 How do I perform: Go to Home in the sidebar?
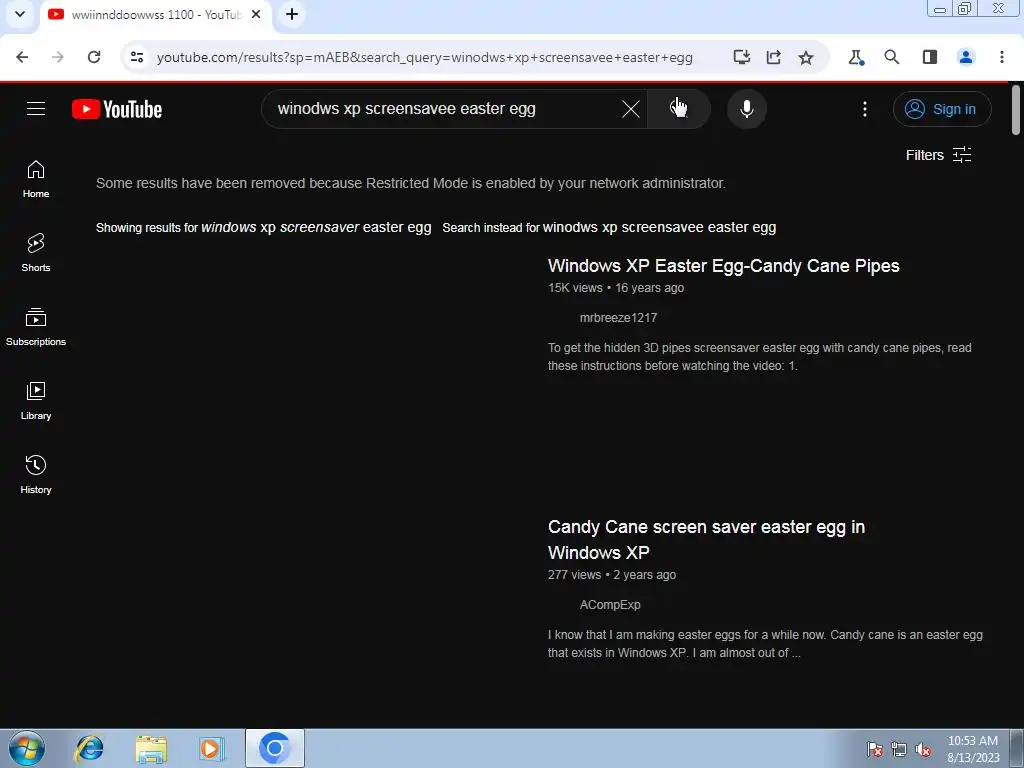pos(36,179)
